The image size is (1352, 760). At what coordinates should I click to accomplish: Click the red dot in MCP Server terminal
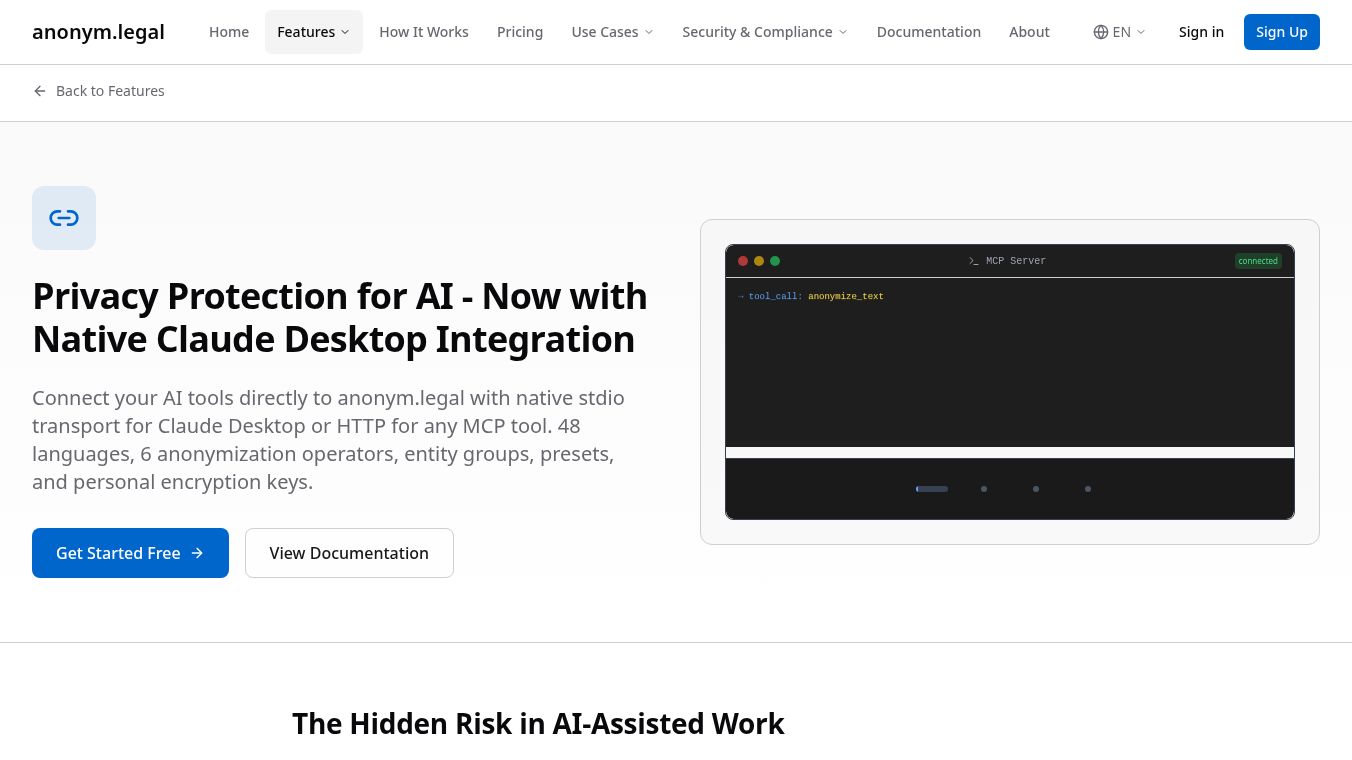click(743, 261)
